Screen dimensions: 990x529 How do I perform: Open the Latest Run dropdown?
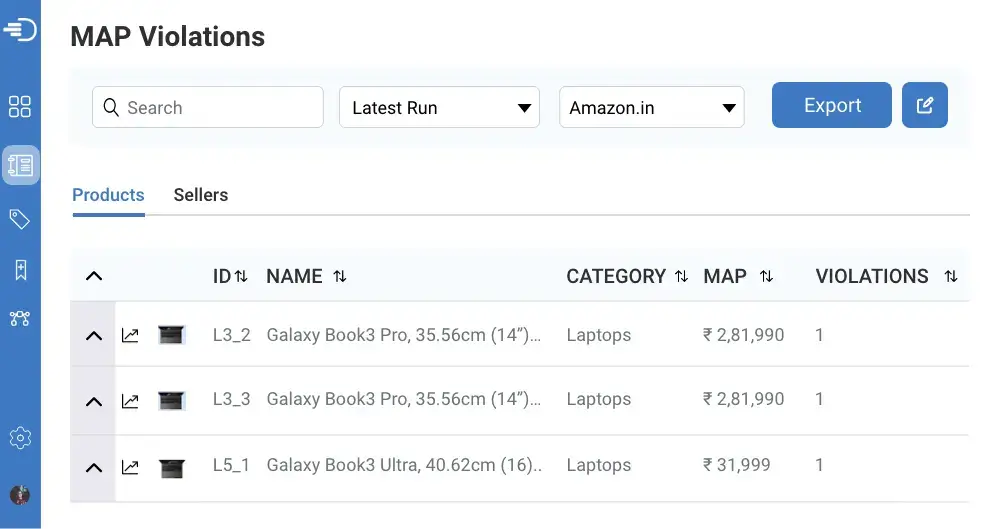pyautogui.click(x=440, y=108)
